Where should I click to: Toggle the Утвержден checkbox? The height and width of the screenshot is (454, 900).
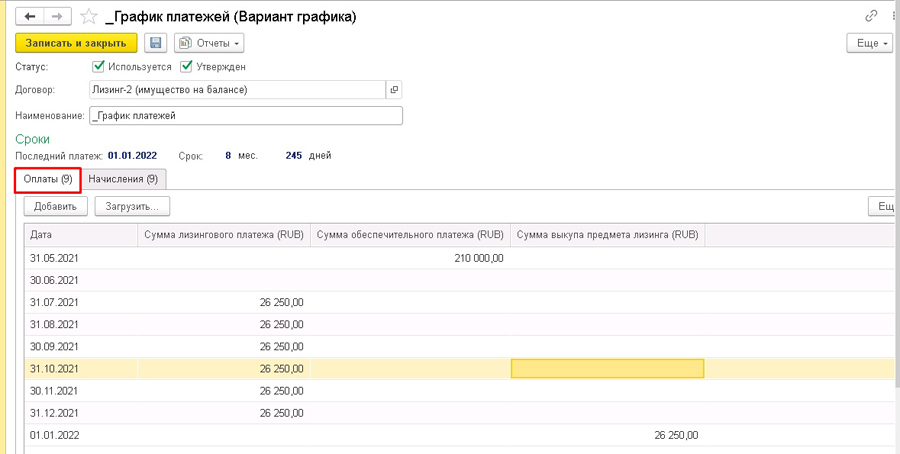(x=185, y=67)
